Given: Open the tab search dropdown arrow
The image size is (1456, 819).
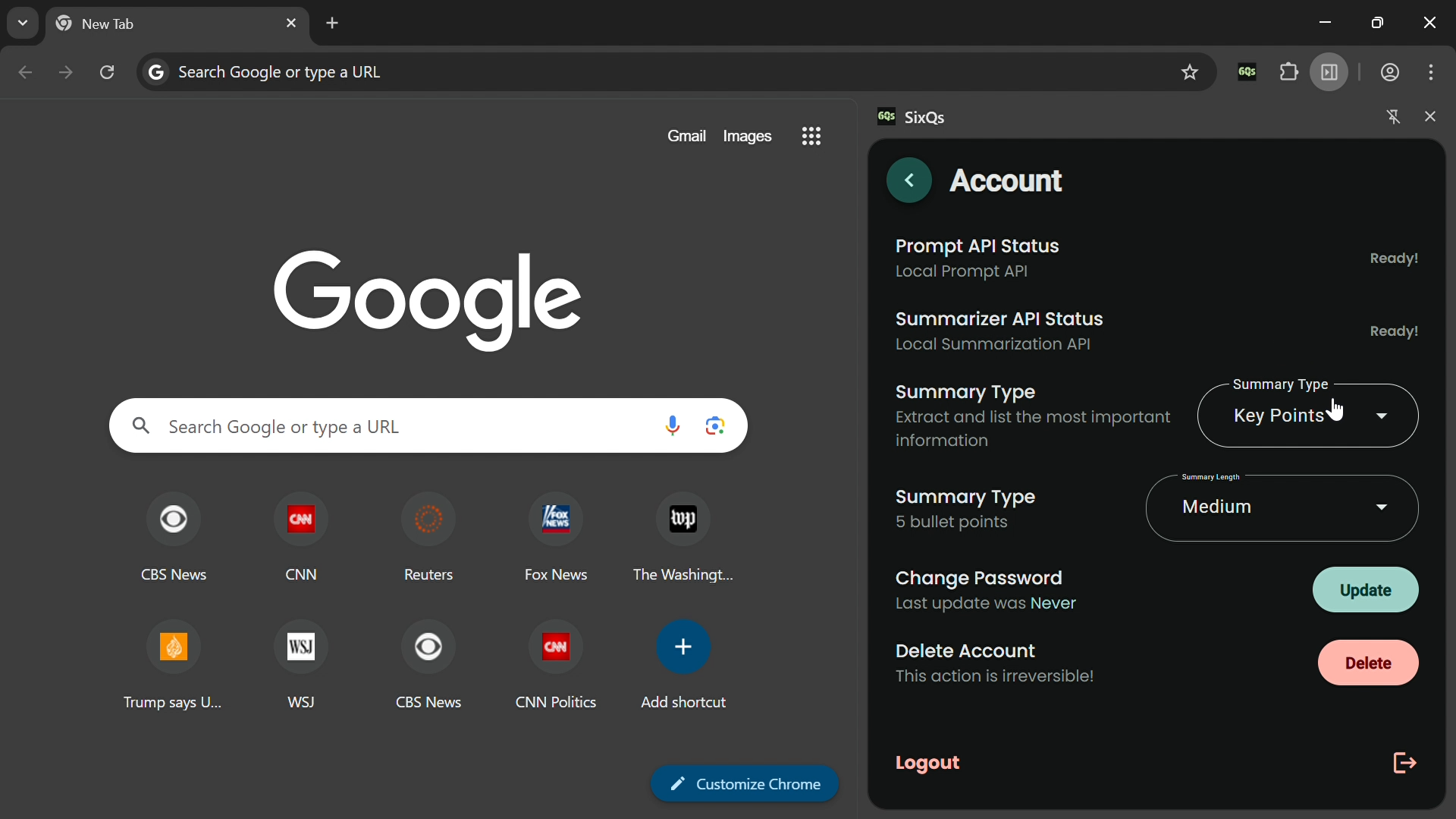Looking at the screenshot, I should point(23,23).
